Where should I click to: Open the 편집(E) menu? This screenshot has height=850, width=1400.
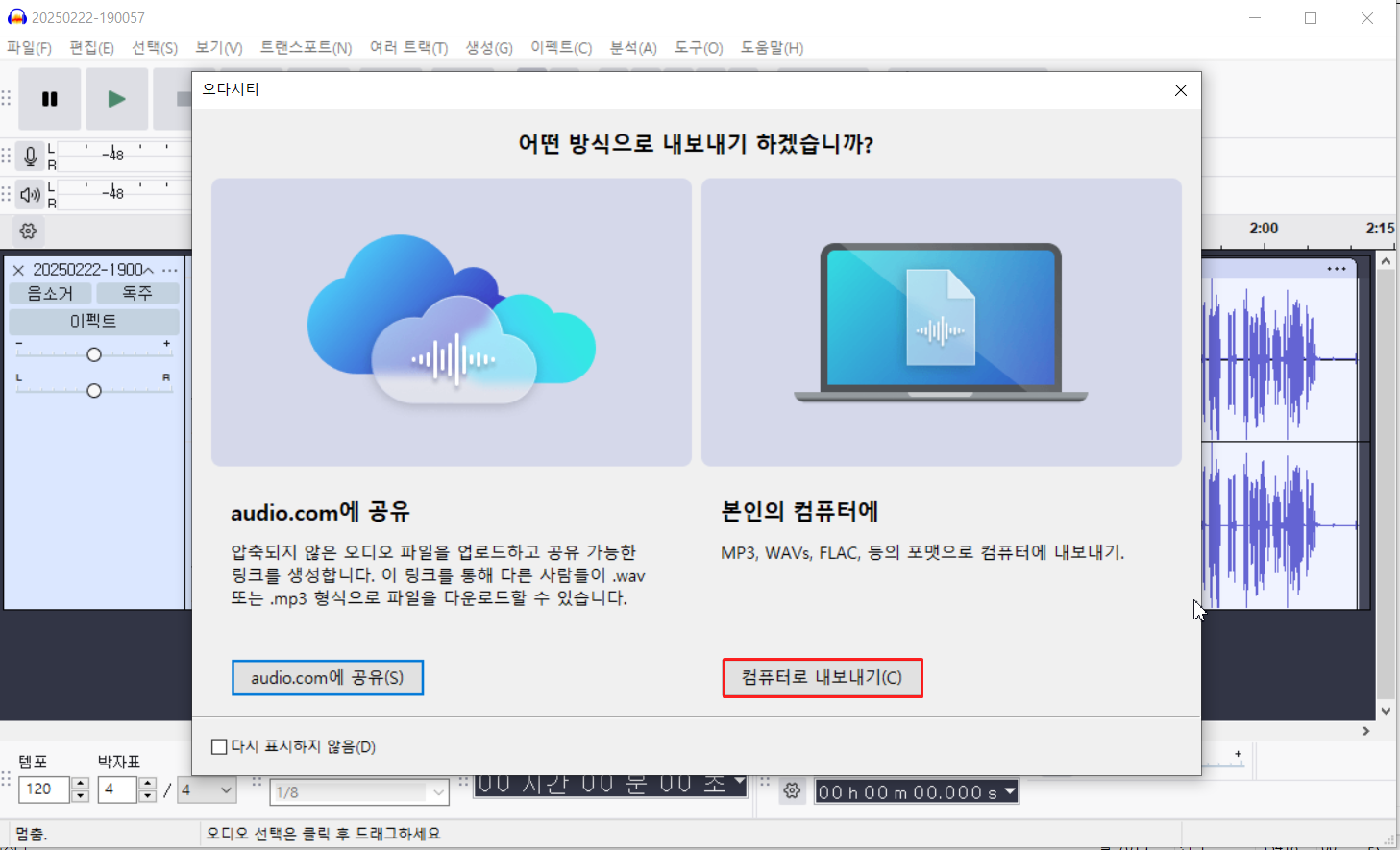pyautogui.click(x=91, y=48)
